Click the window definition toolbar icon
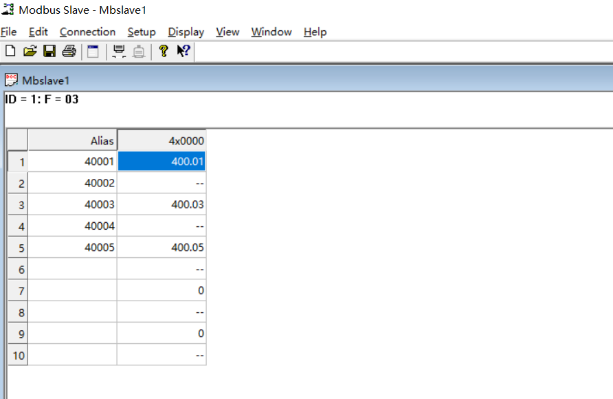613x399 pixels. pyautogui.click(x=93, y=51)
